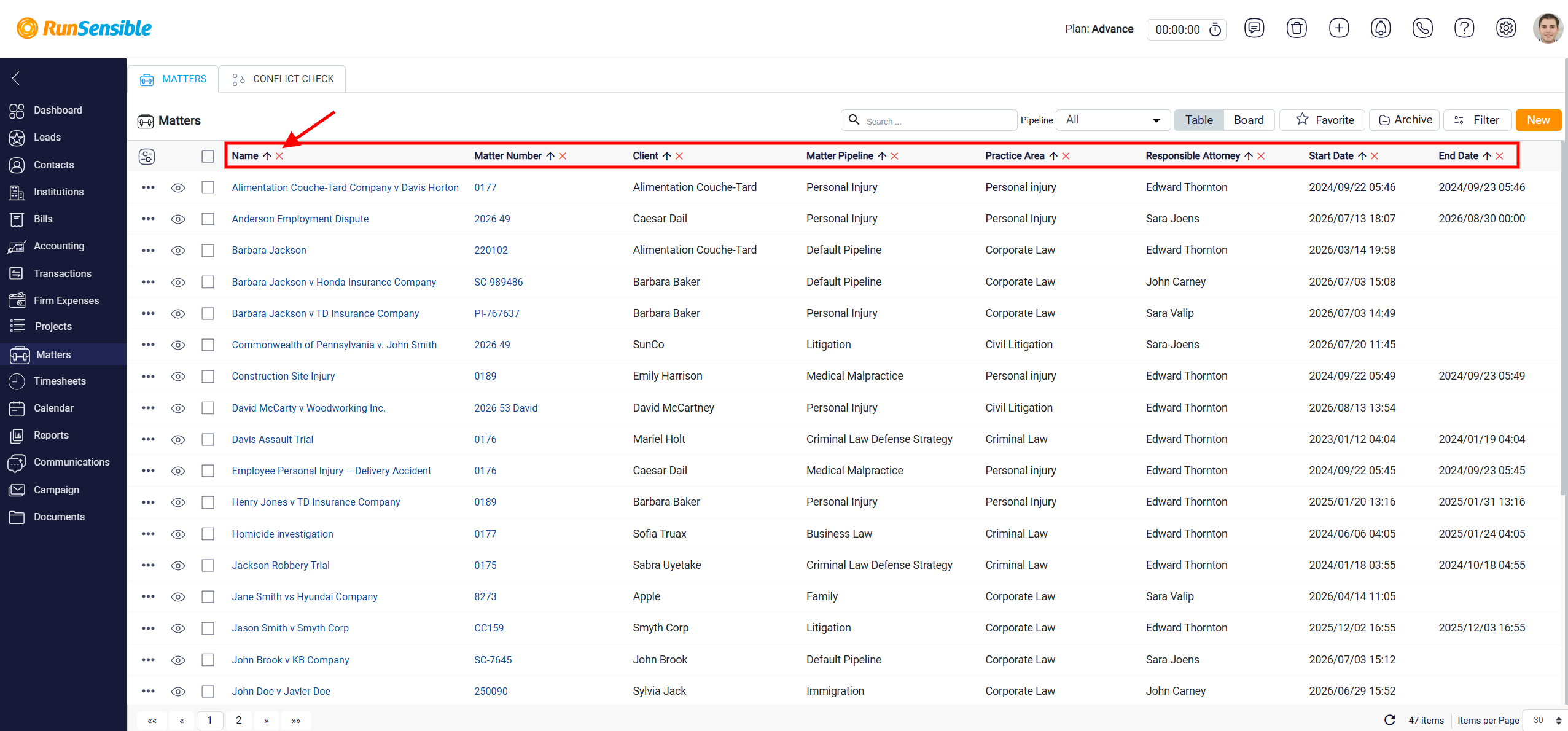The width and height of the screenshot is (1568, 731).
Task: Switch to the Conflict Check tab
Action: coord(283,79)
